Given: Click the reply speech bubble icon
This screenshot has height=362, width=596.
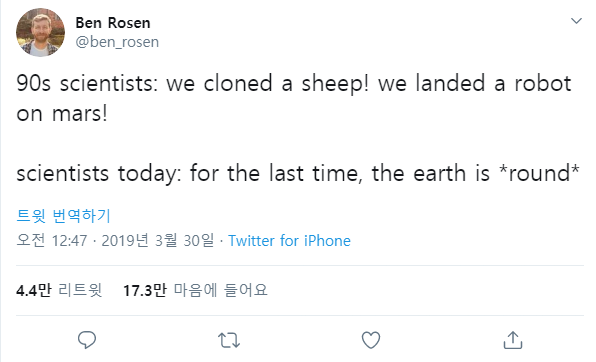Looking at the screenshot, I should click(x=87, y=340).
